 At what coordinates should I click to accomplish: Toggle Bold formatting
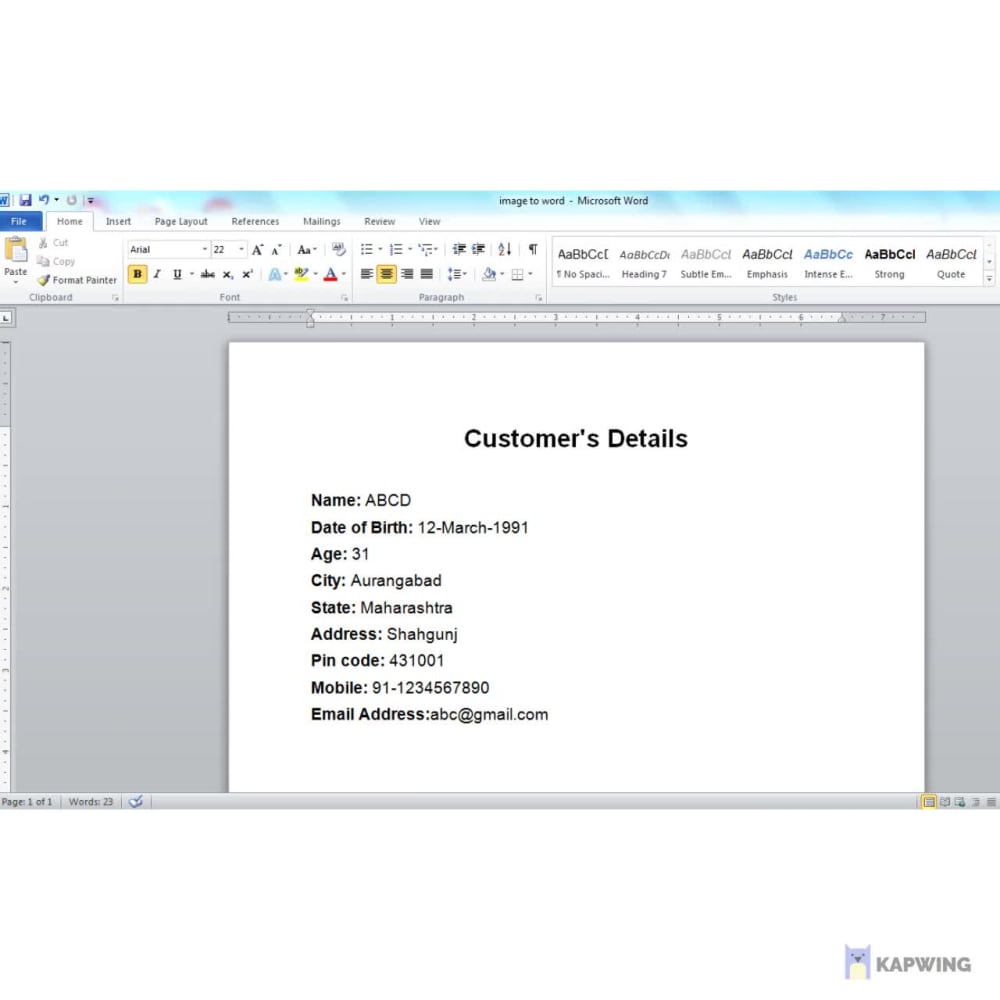pyautogui.click(x=137, y=274)
